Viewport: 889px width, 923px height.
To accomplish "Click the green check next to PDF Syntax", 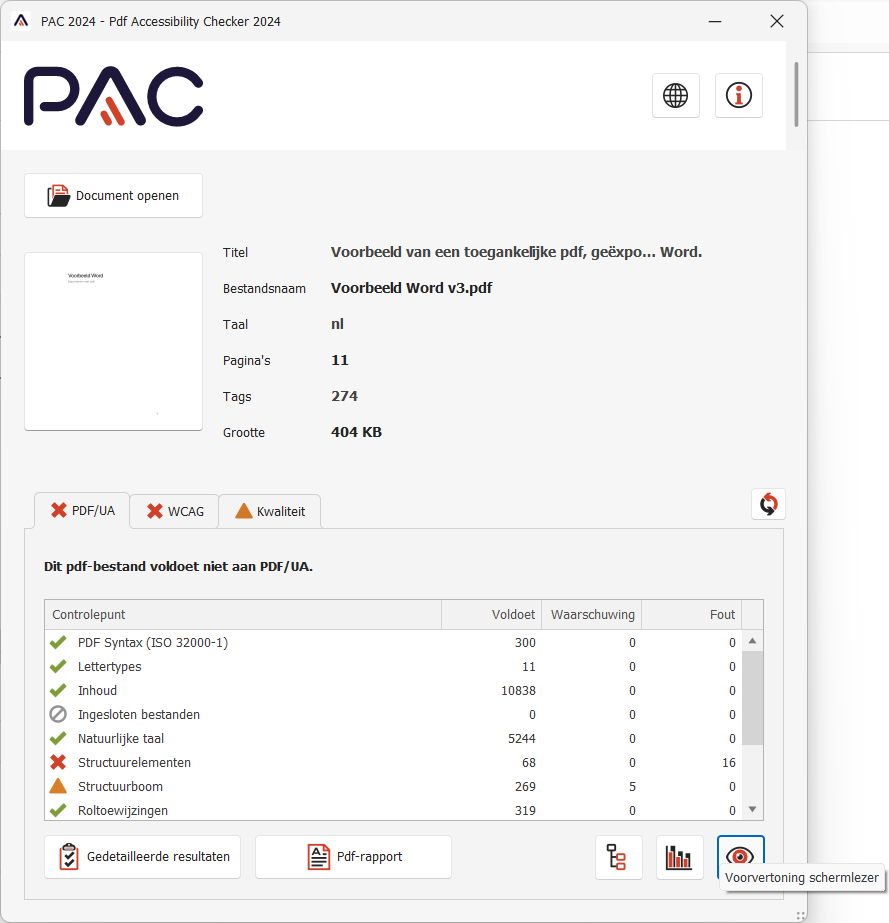I will tap(58, 642).
